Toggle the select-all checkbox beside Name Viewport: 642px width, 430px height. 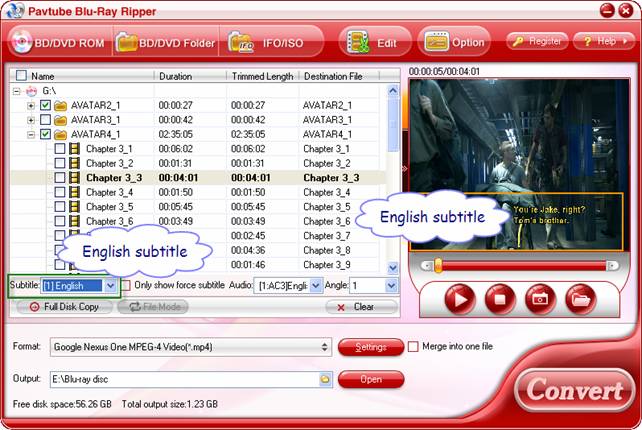[21, 75]
